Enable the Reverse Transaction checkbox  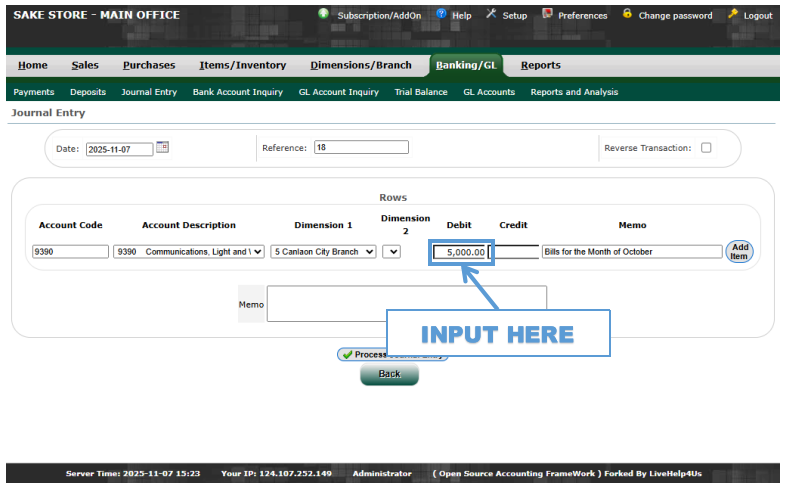point(706,148)
